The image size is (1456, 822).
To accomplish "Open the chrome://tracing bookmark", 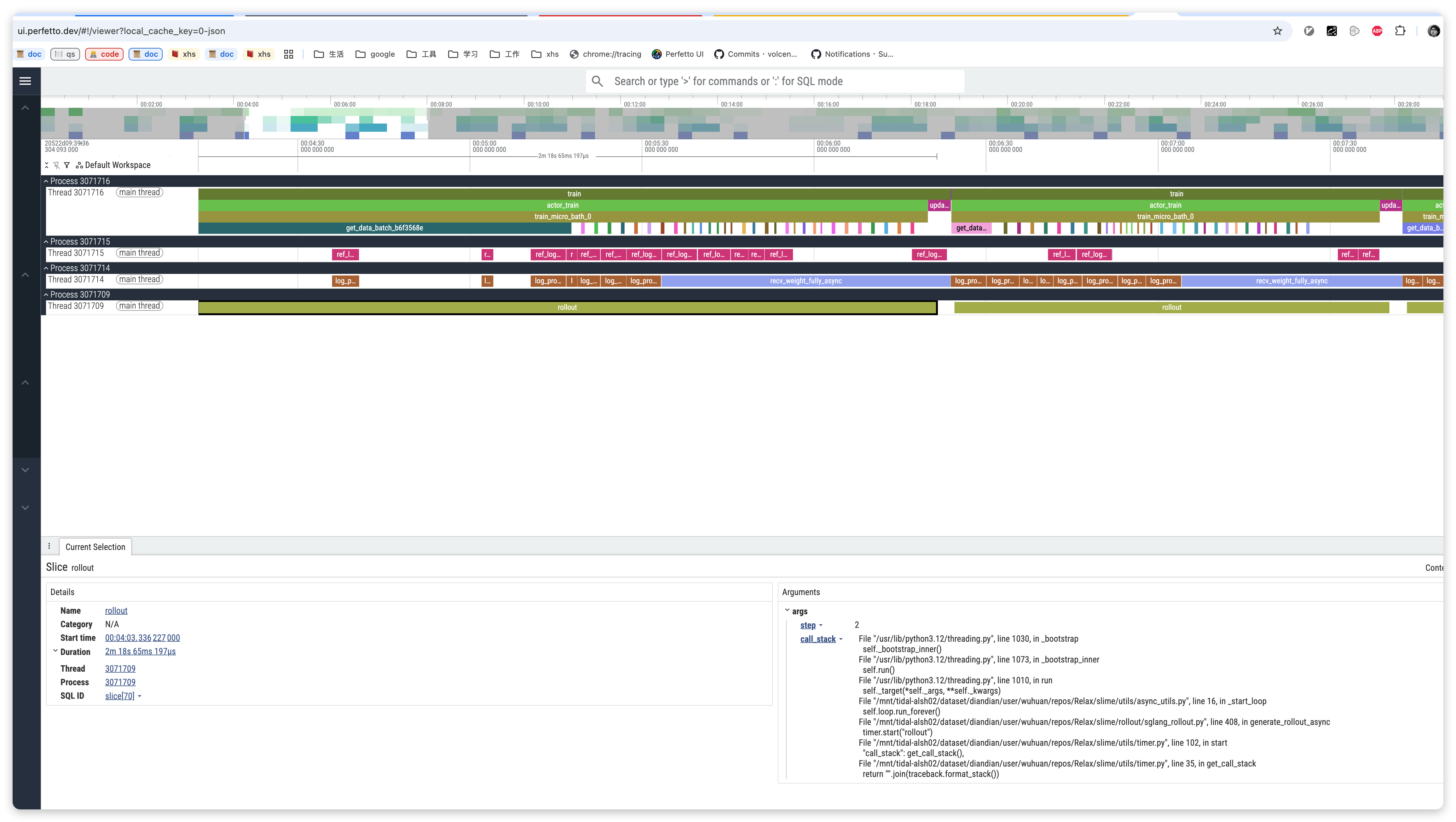I will coord(605,54).
